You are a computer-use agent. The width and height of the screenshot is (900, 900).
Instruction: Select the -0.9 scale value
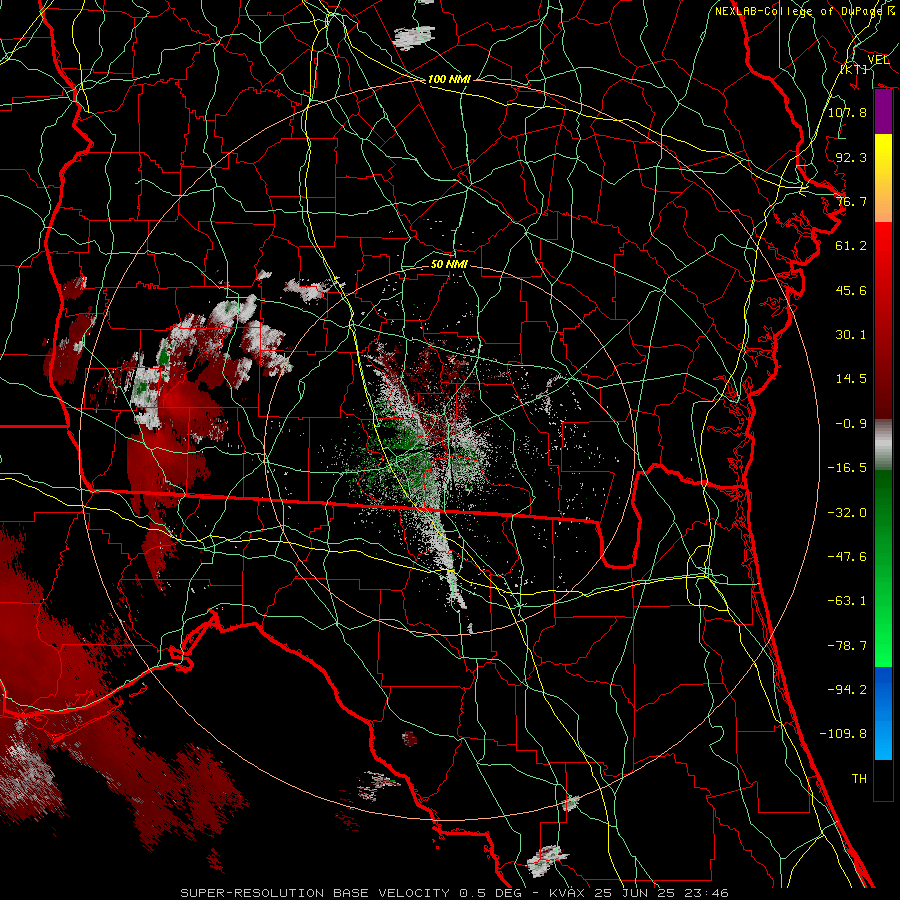coord(851,424)
